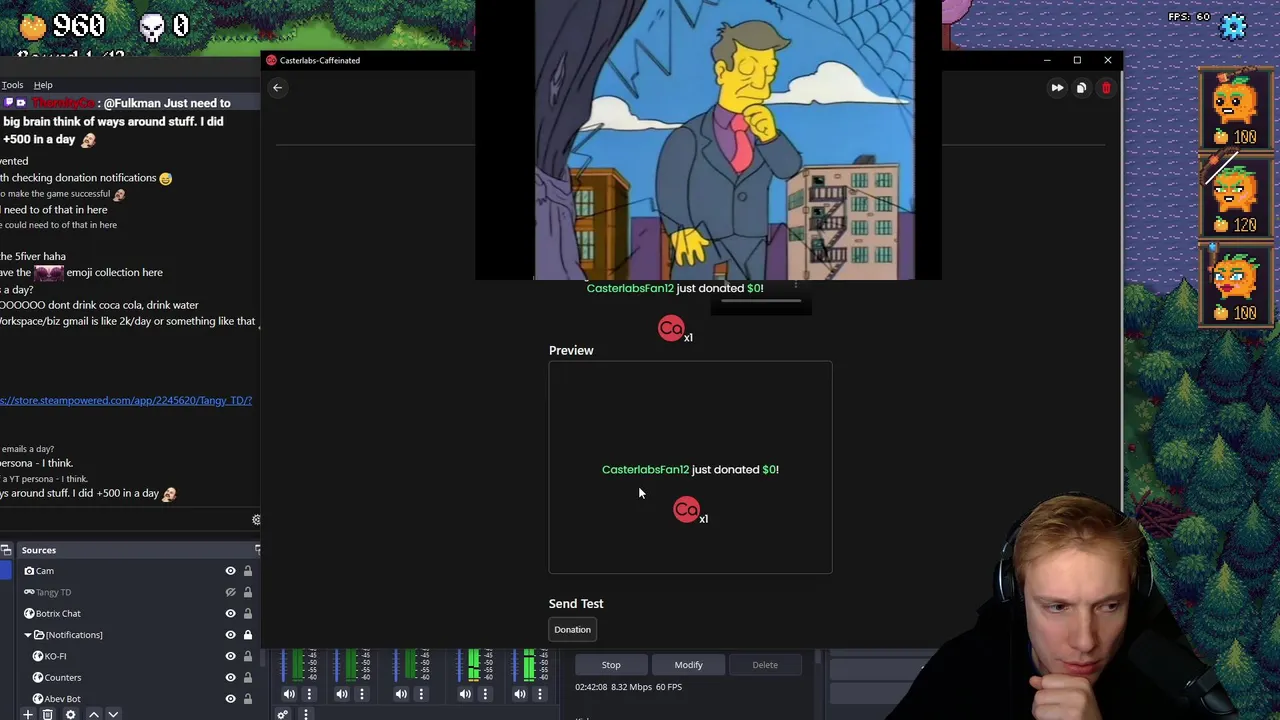Click the chat settings gear icon
This screenshot has width=1280, height=720.
coord(256,520)
